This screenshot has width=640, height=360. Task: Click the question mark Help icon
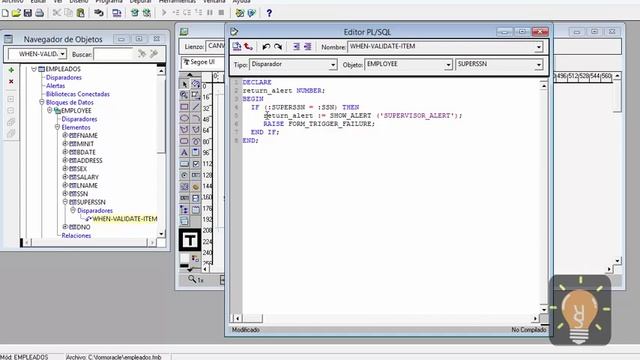click(269, 13)
